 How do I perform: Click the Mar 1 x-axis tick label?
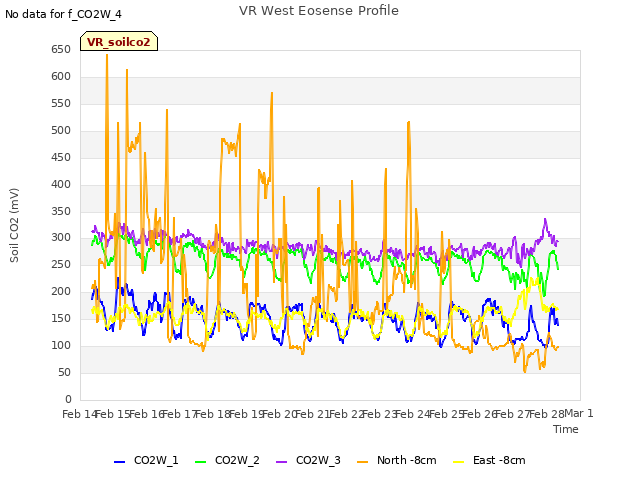tap(578, 413)
